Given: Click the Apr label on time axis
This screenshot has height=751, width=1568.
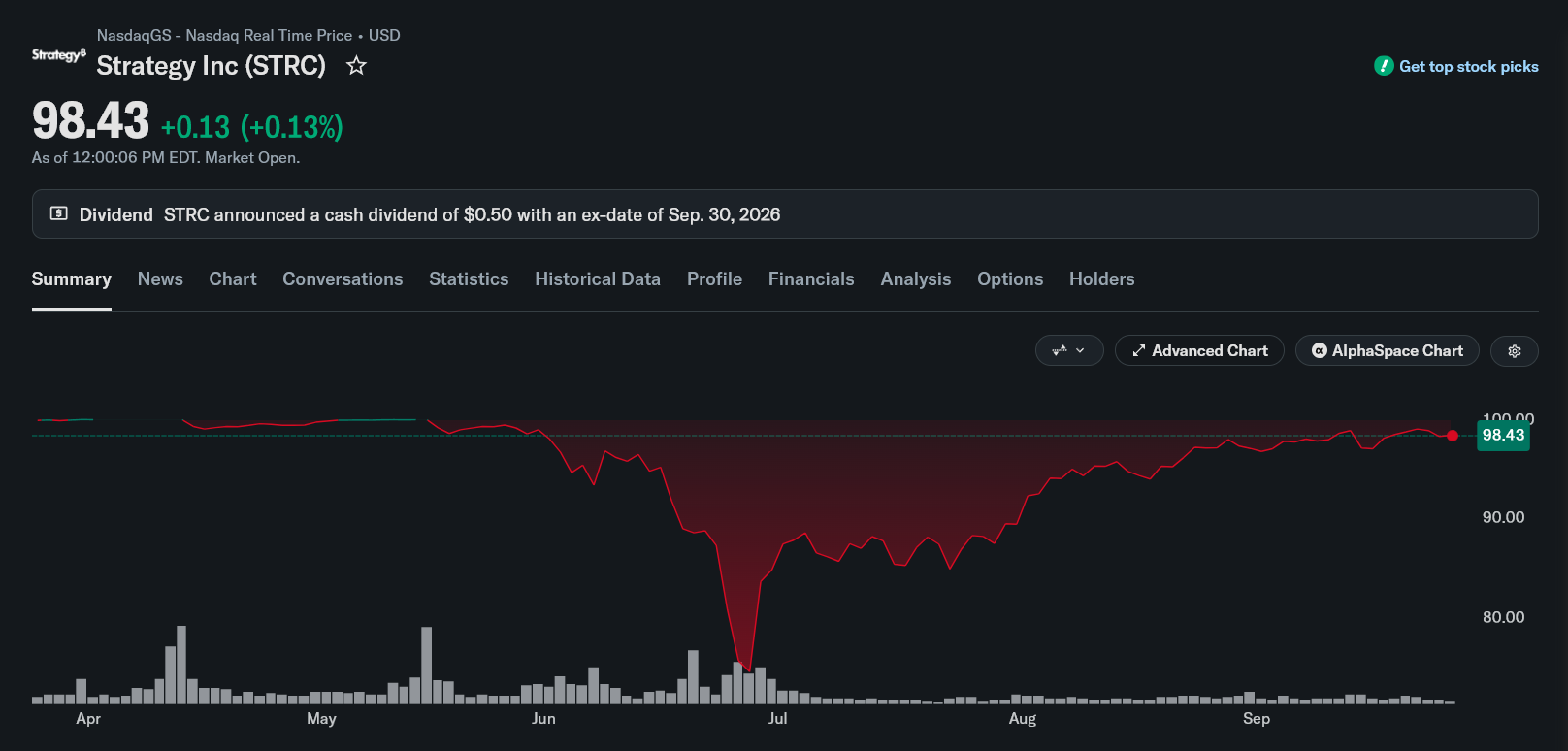Looking at the screenshot, I should 88,719.
